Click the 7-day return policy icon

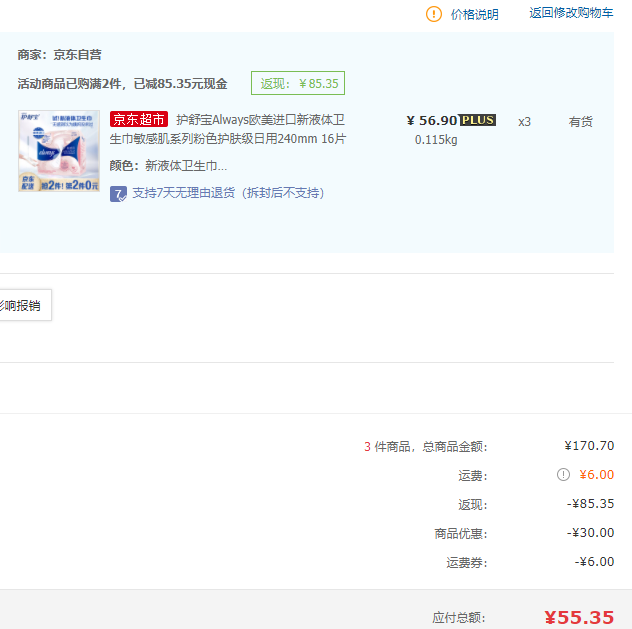(x=118, y=194)
